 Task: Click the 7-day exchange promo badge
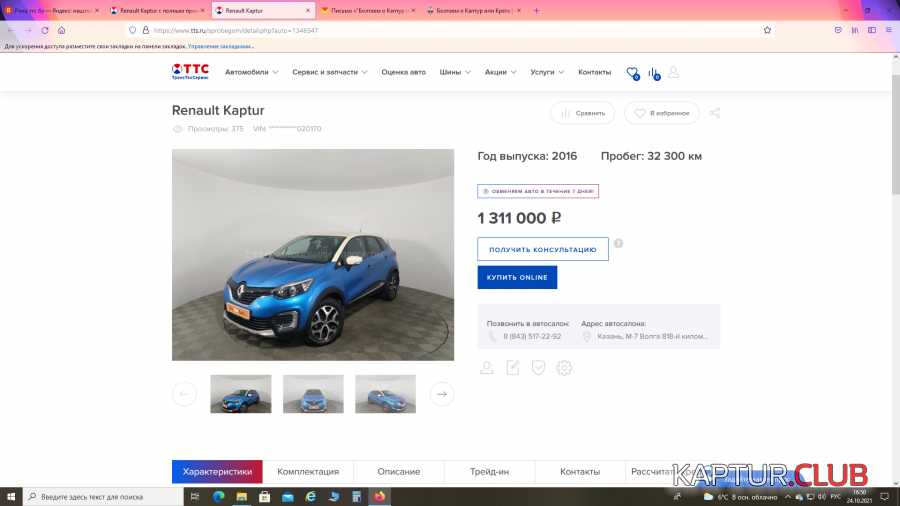pyautogui.click(x=538, y=191)
